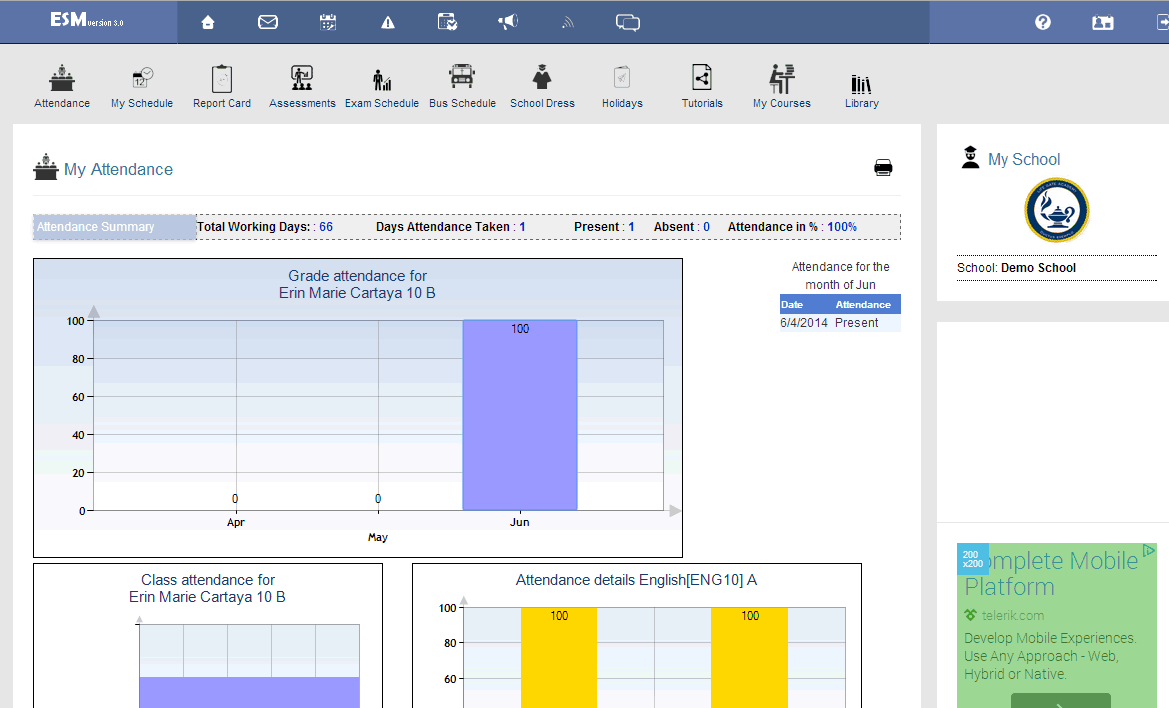Click the Attendance column header in month table
Screen dimensions: 1169x708
click(x=863, y=304)
